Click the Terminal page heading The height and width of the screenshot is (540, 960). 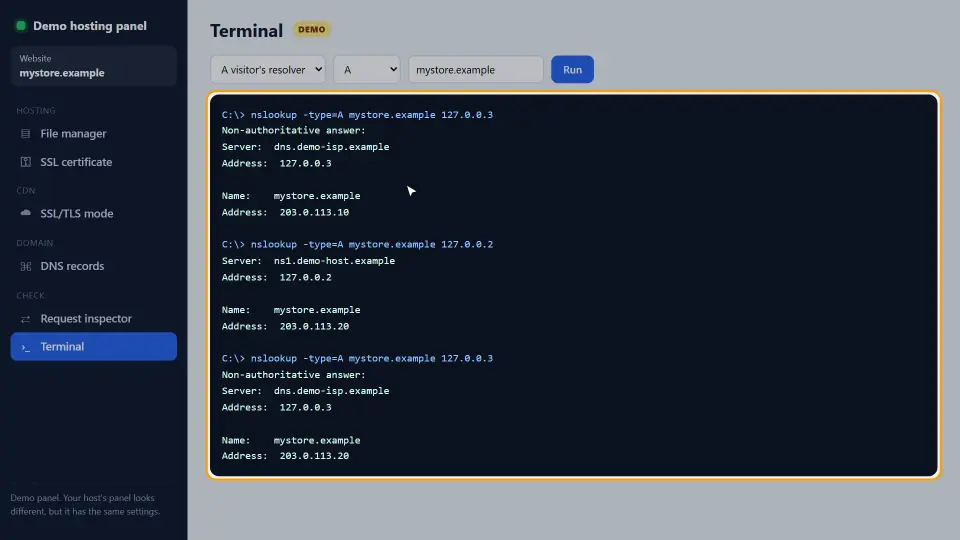[x=246, y=31]
